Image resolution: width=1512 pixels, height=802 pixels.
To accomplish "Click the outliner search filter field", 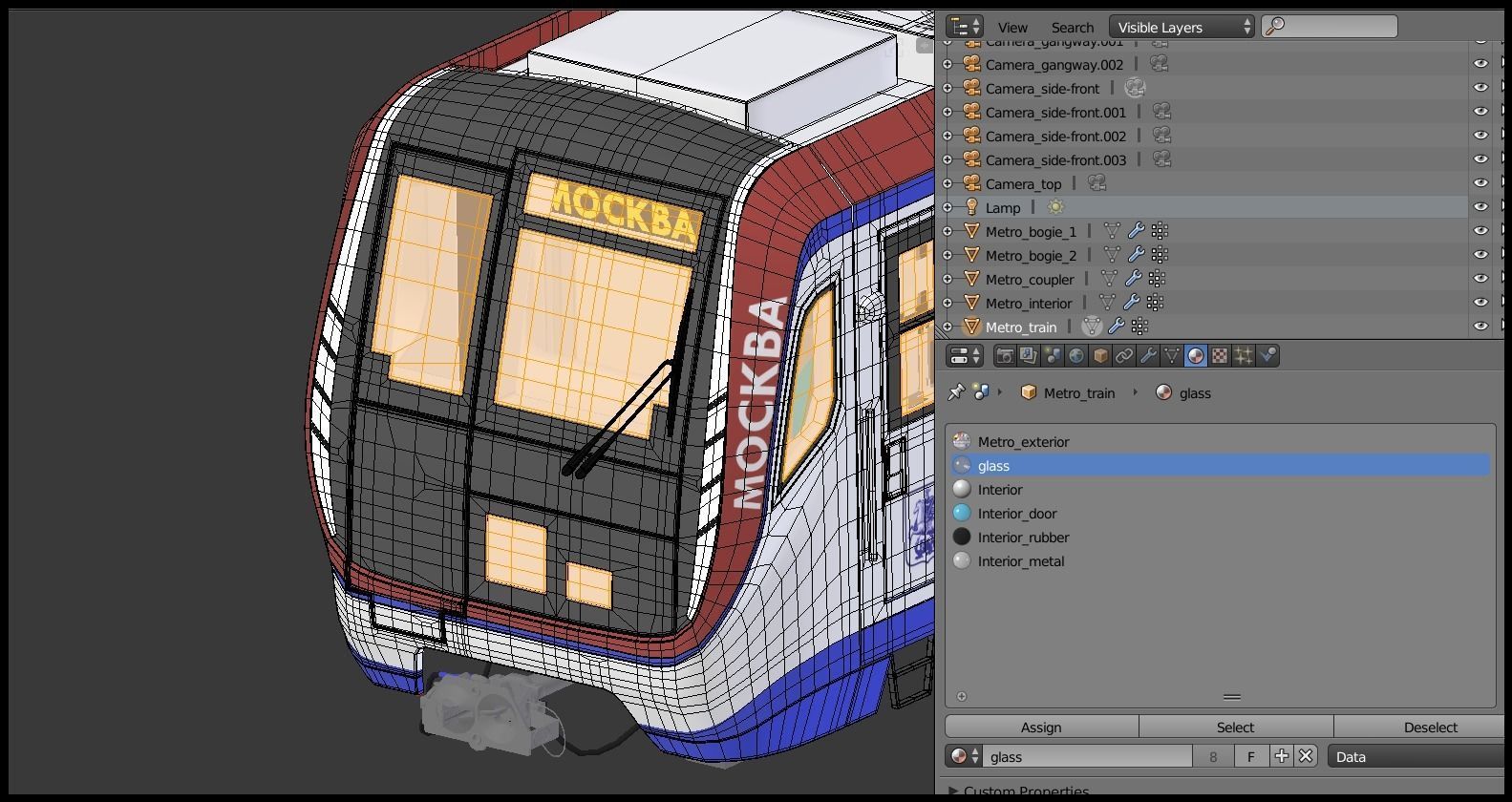I will pyautogui.click(x=1330, y=27).
